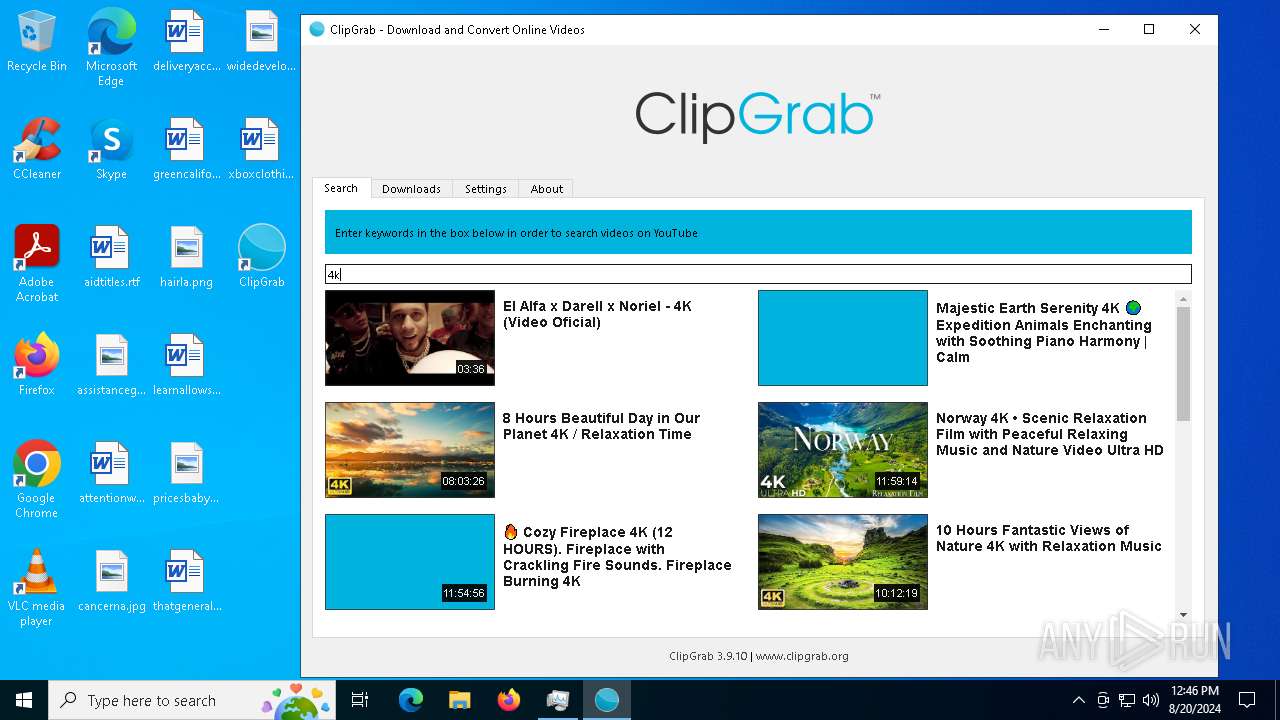Open El Alfa x Darell x Noriel title
This screenshot has height=720, width=1280.
click(x=597, y=314)
